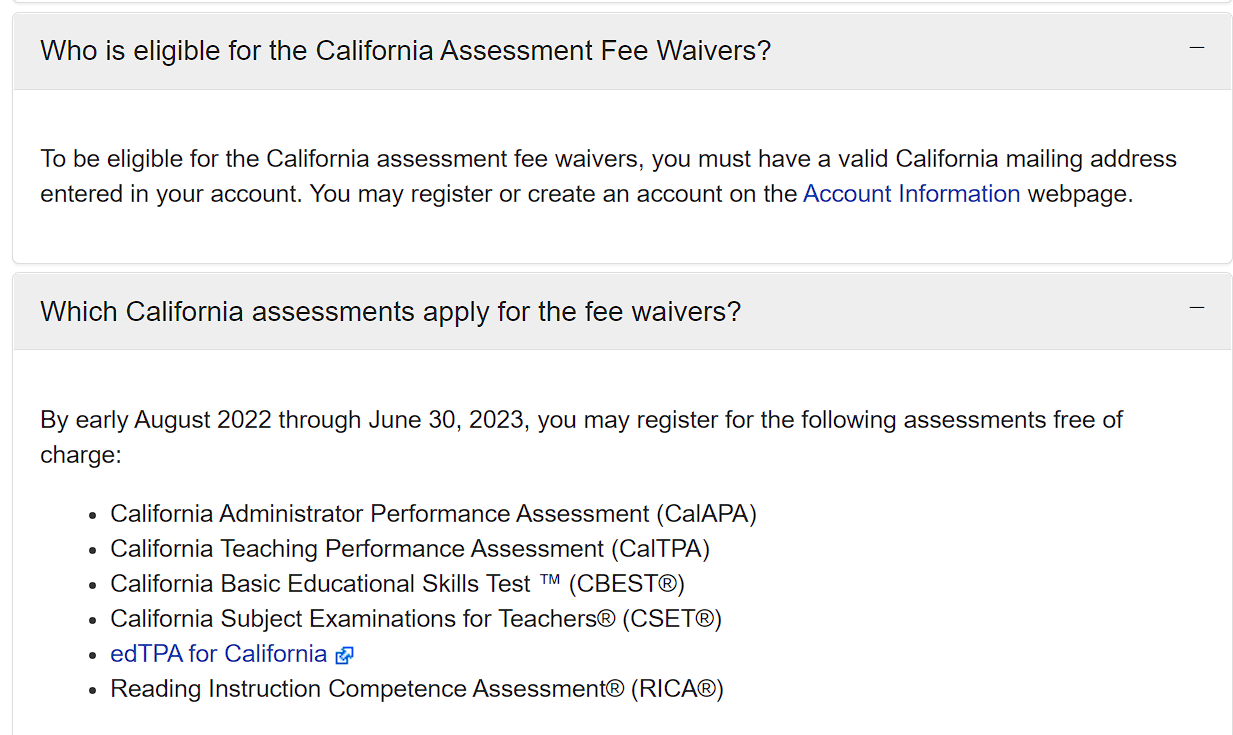Open the Account Information link
The width and height of the screenshot is (1233, 735).
pos(911,194)
